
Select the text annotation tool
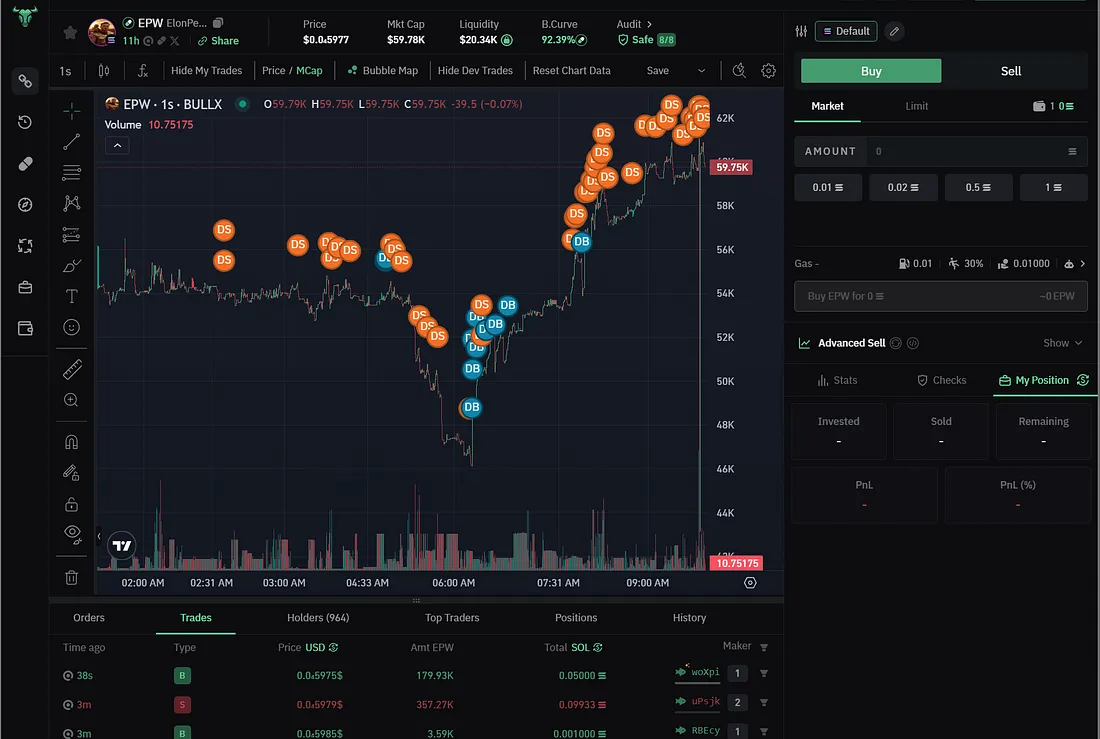click(x=72, y=296)
